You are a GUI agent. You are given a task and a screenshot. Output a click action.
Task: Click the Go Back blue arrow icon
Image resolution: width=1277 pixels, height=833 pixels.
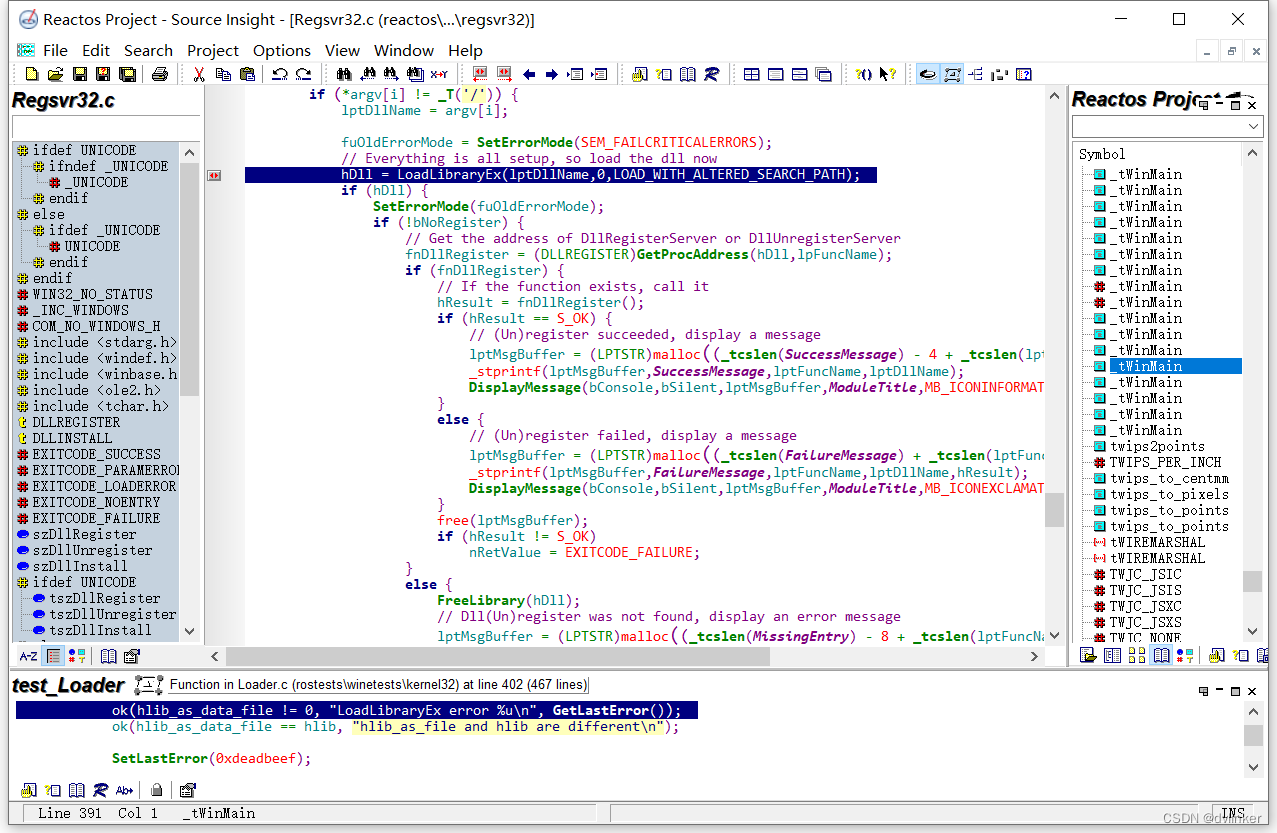pyautogui.click(x=528, y=74)
